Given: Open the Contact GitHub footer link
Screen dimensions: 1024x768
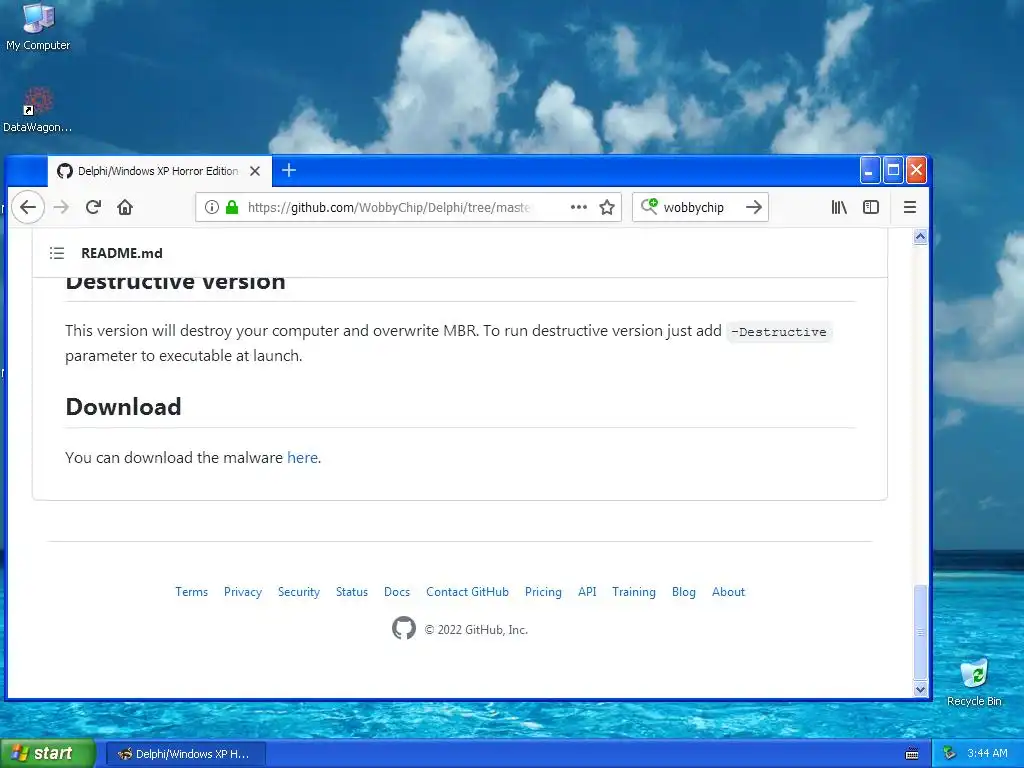Looking at the screenshot, I should click(x=468, y=592).
